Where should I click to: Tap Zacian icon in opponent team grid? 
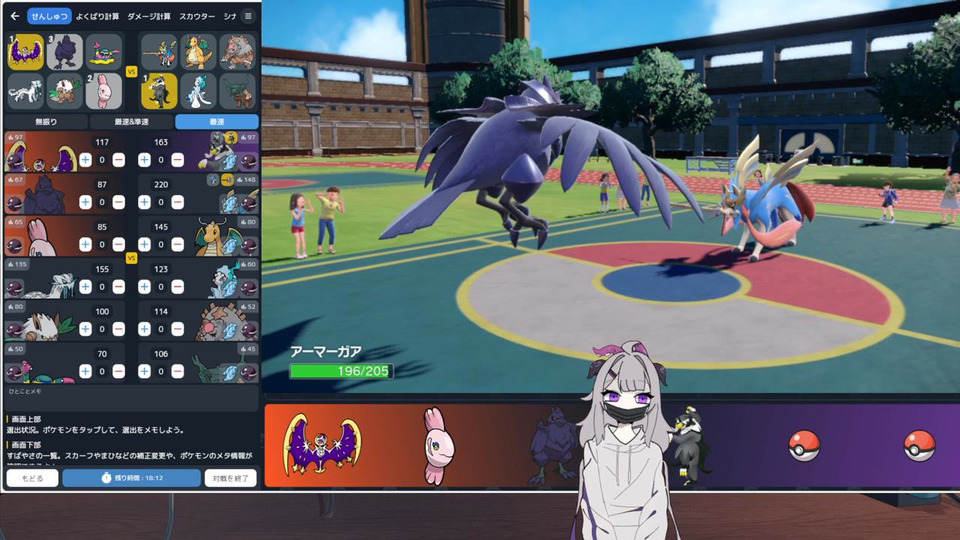(159, 51)
